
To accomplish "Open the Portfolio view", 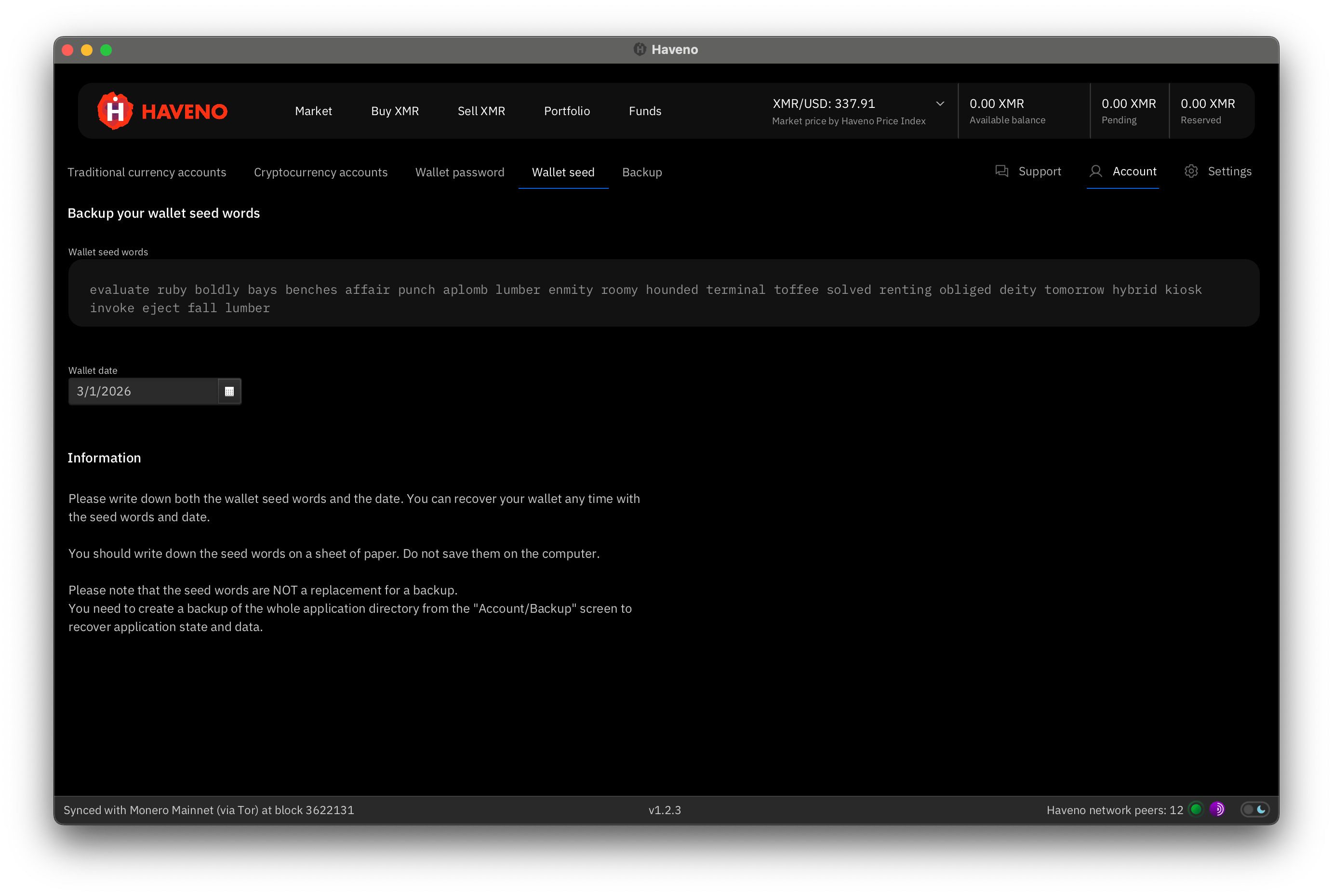I will tap(566, 111).
